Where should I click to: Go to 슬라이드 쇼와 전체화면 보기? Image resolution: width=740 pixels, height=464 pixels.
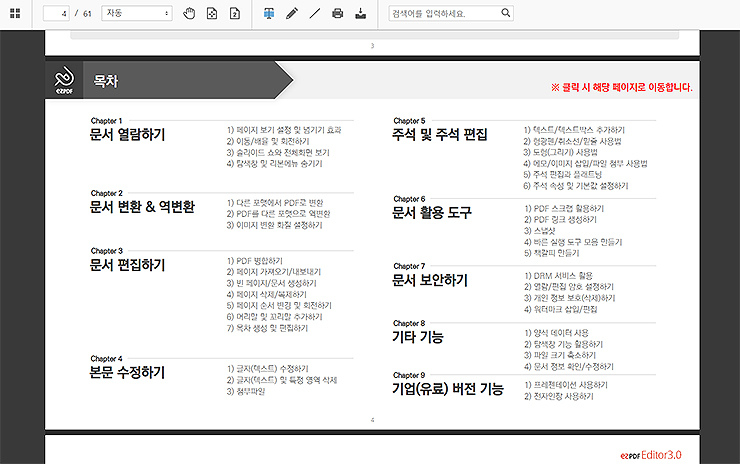[278, 152]
